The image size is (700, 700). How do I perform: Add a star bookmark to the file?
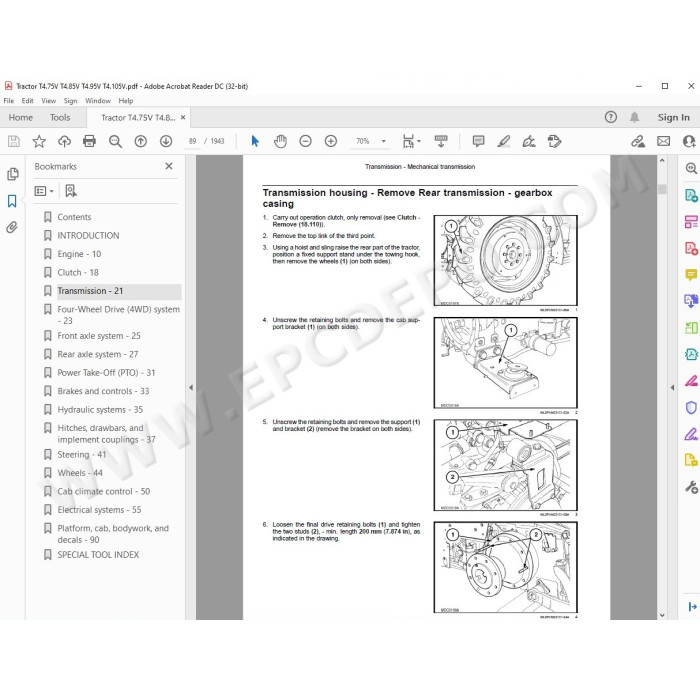coord(39,142)
